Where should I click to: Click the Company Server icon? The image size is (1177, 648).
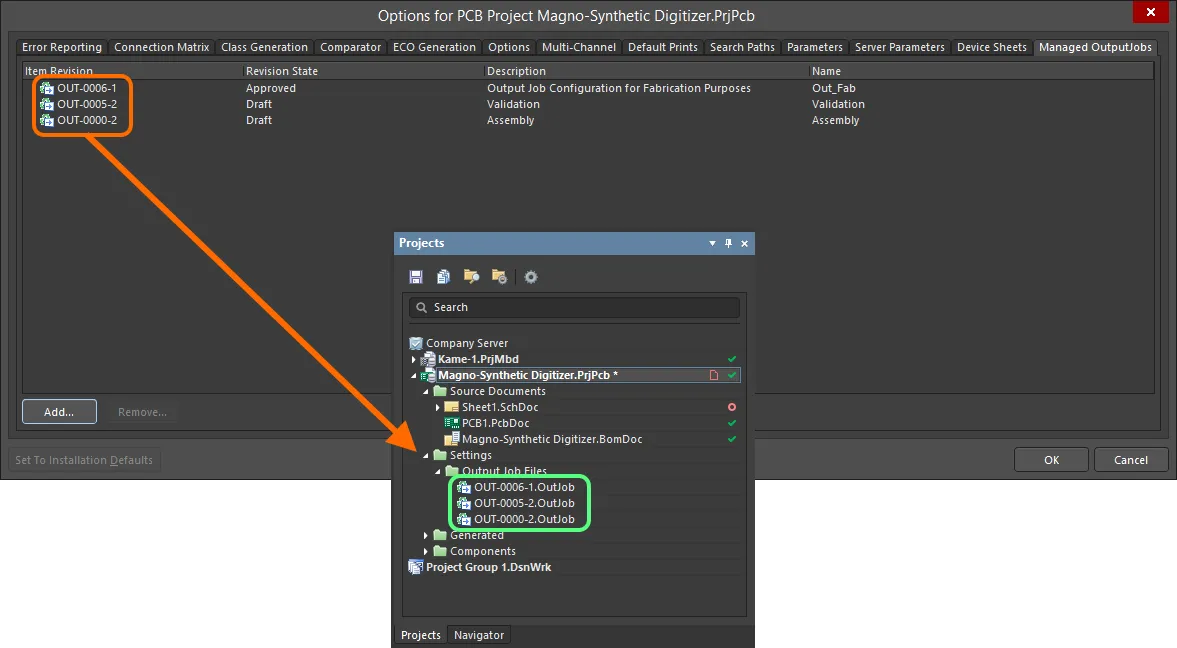(416, 343)
